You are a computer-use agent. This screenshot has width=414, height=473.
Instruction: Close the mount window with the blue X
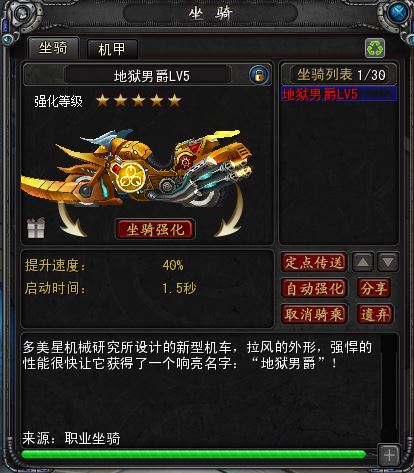398,14
